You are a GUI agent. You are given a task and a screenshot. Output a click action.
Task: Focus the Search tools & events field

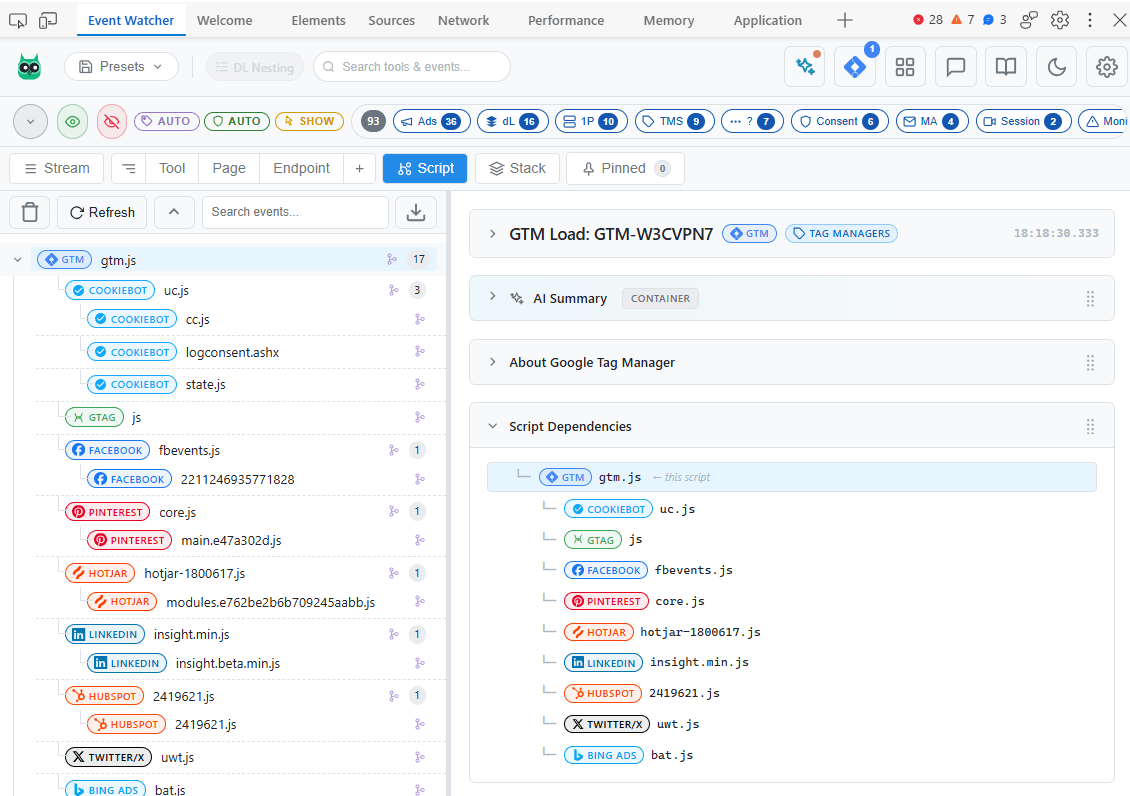point(412,67)
